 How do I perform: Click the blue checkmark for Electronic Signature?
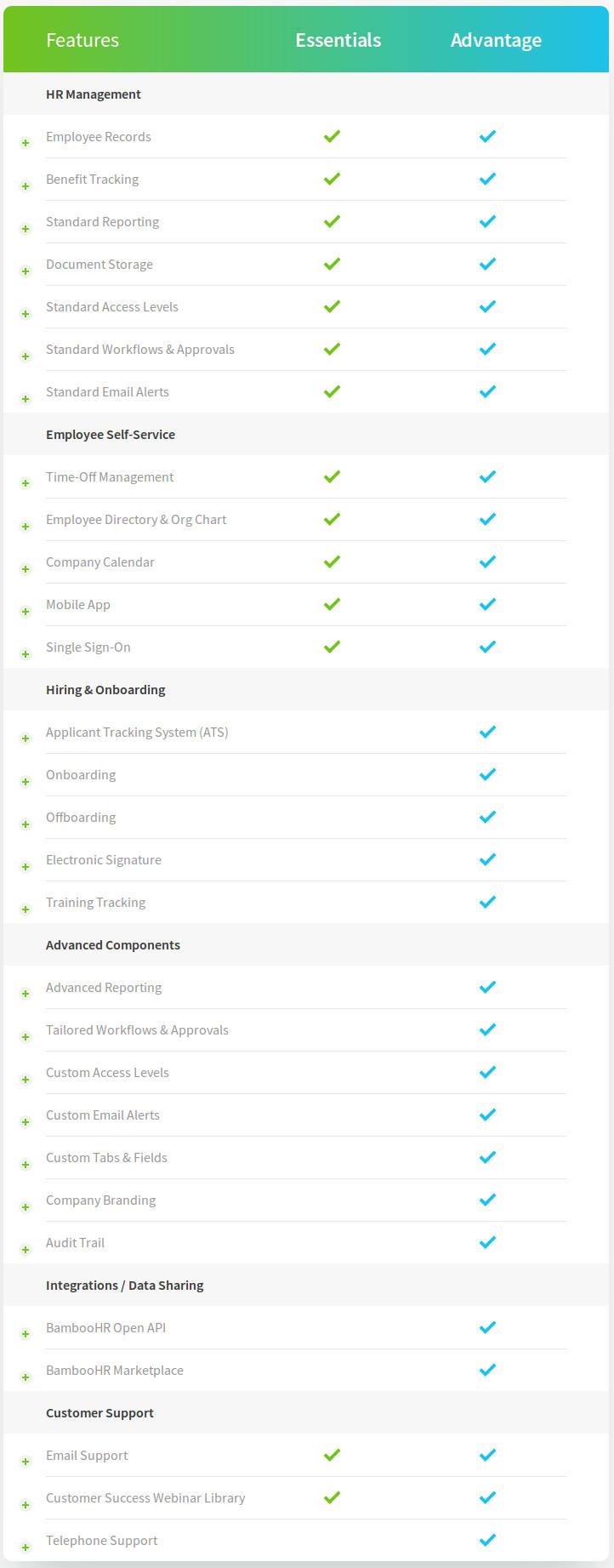(487, 859)
